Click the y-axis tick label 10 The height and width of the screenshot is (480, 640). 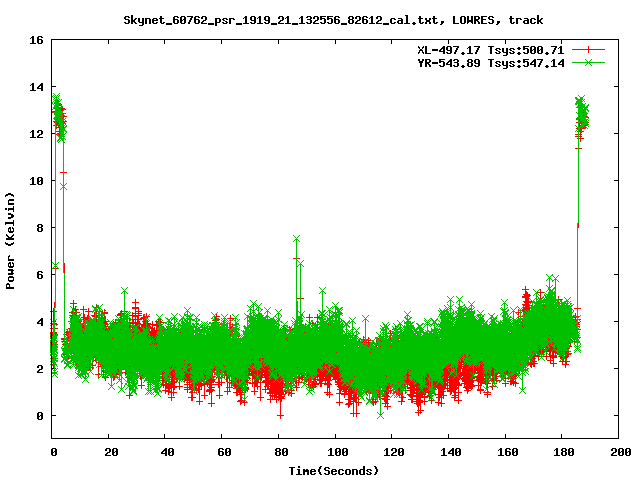pos(36,181)
